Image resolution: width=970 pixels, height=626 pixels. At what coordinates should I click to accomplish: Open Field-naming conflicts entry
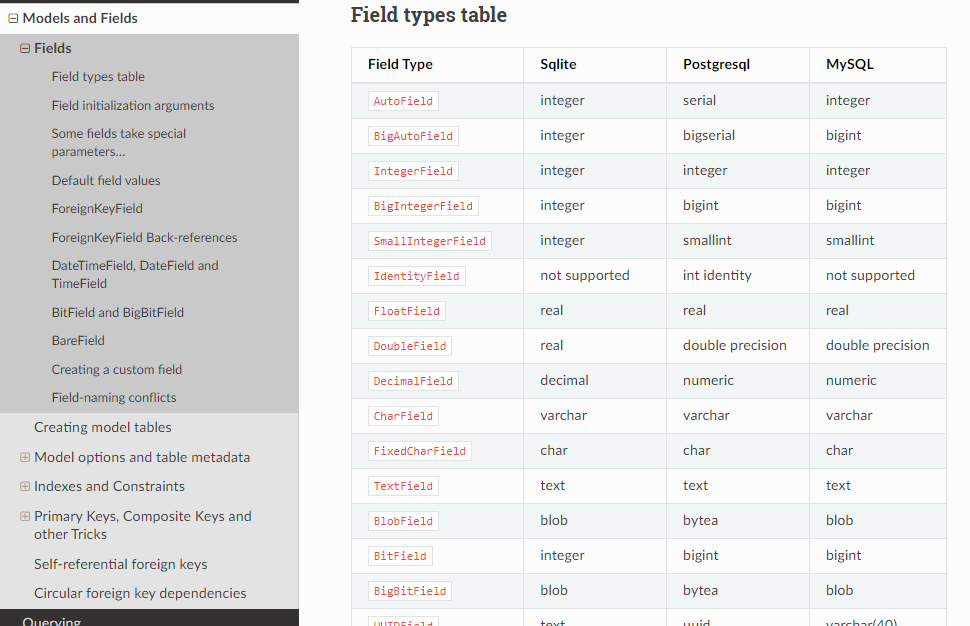click(x=114, y=398)
